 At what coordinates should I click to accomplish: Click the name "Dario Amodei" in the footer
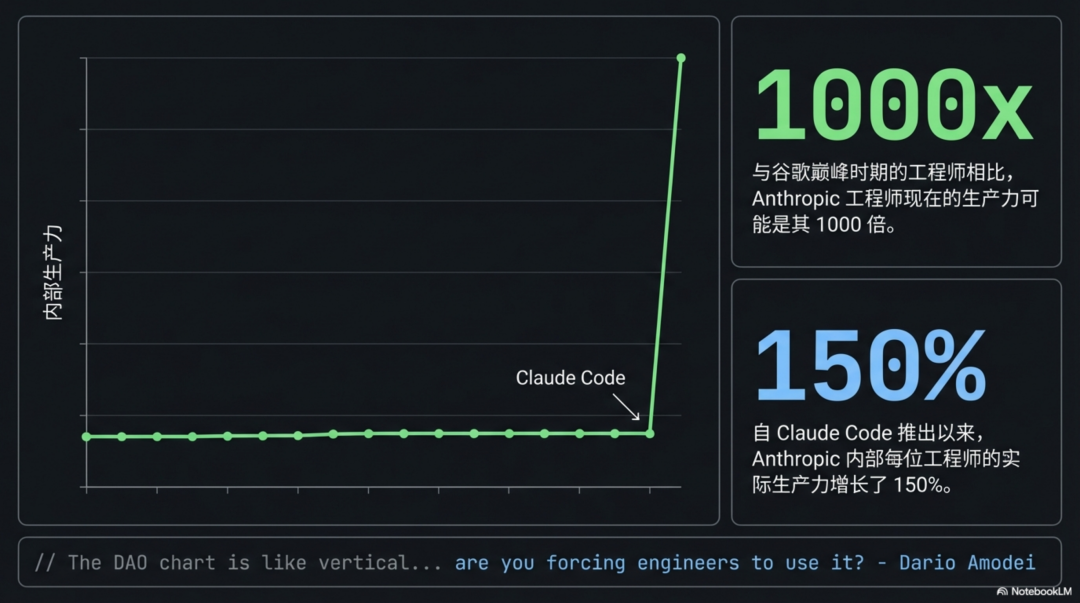967,563
